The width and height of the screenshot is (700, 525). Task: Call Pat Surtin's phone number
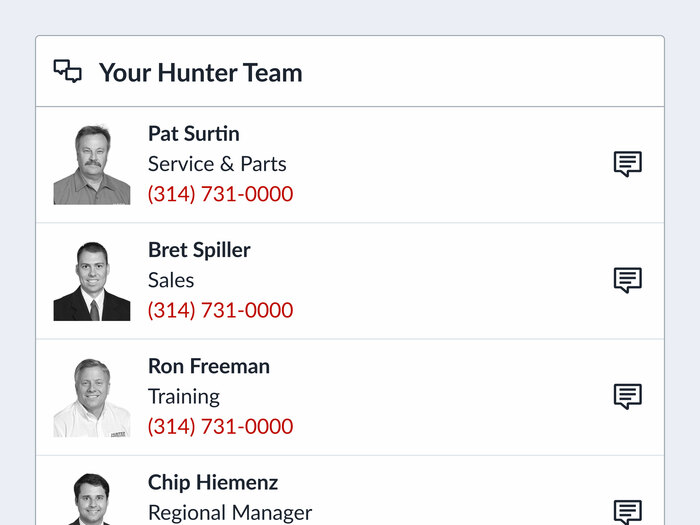(x=221, y=194)
